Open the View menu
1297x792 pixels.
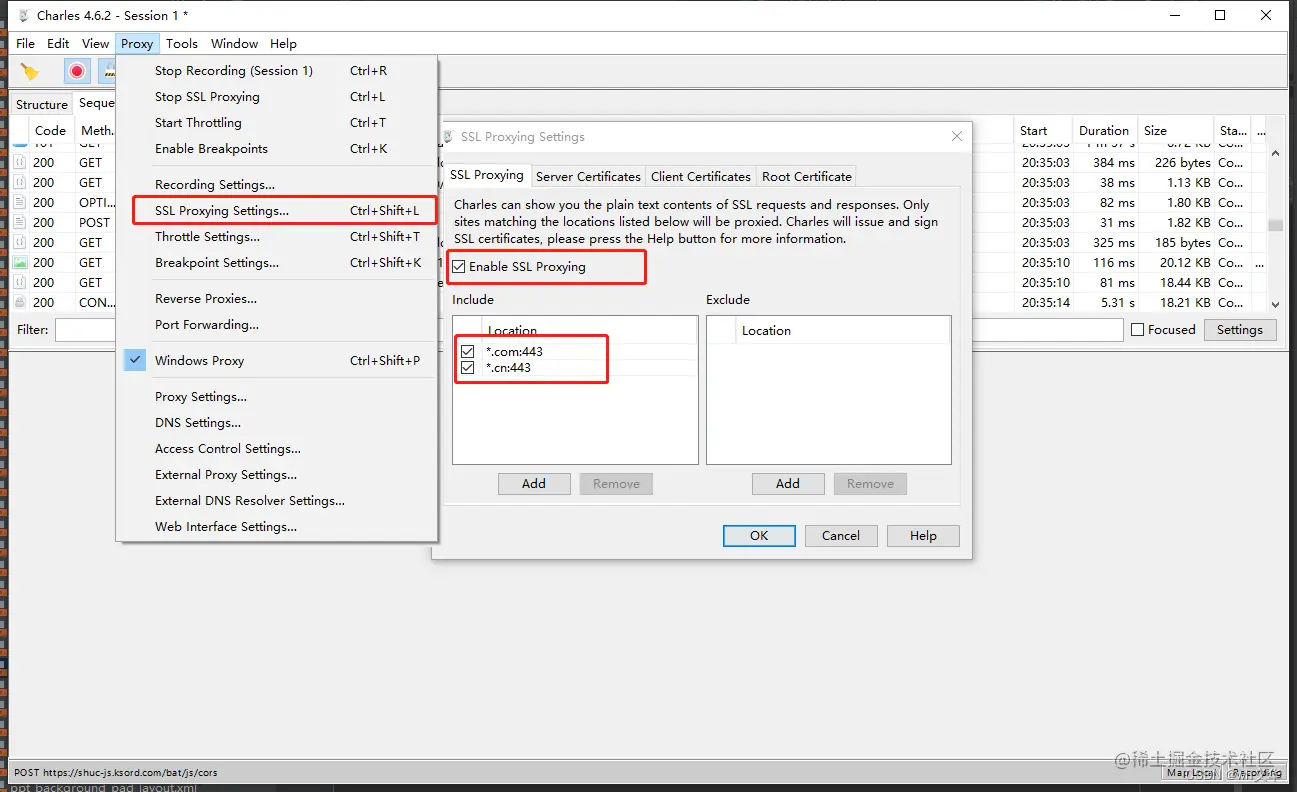[95, 43]
